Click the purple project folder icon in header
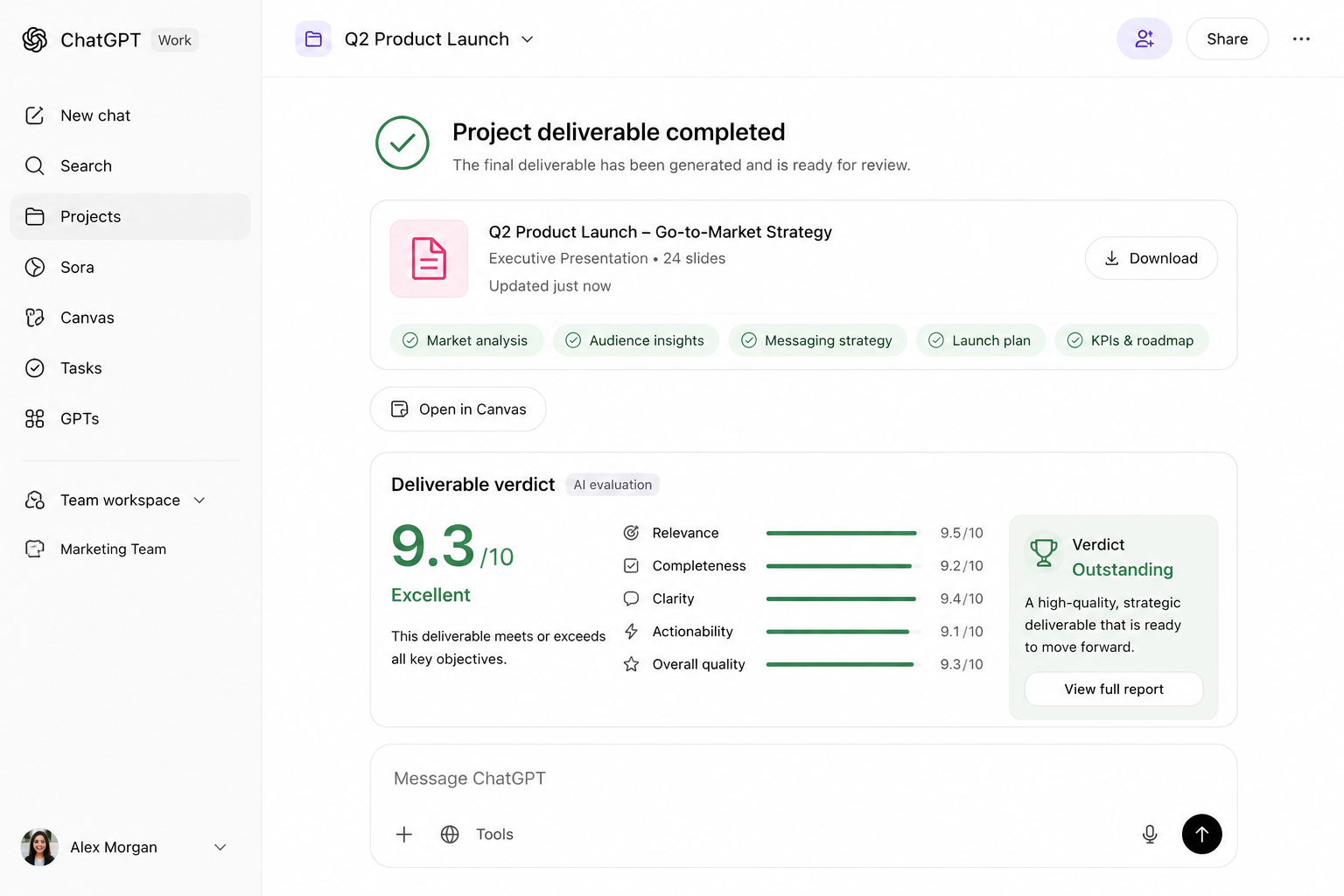Image resolution: width=1344 pixels, height=896 pixels. tap(313, 38)
